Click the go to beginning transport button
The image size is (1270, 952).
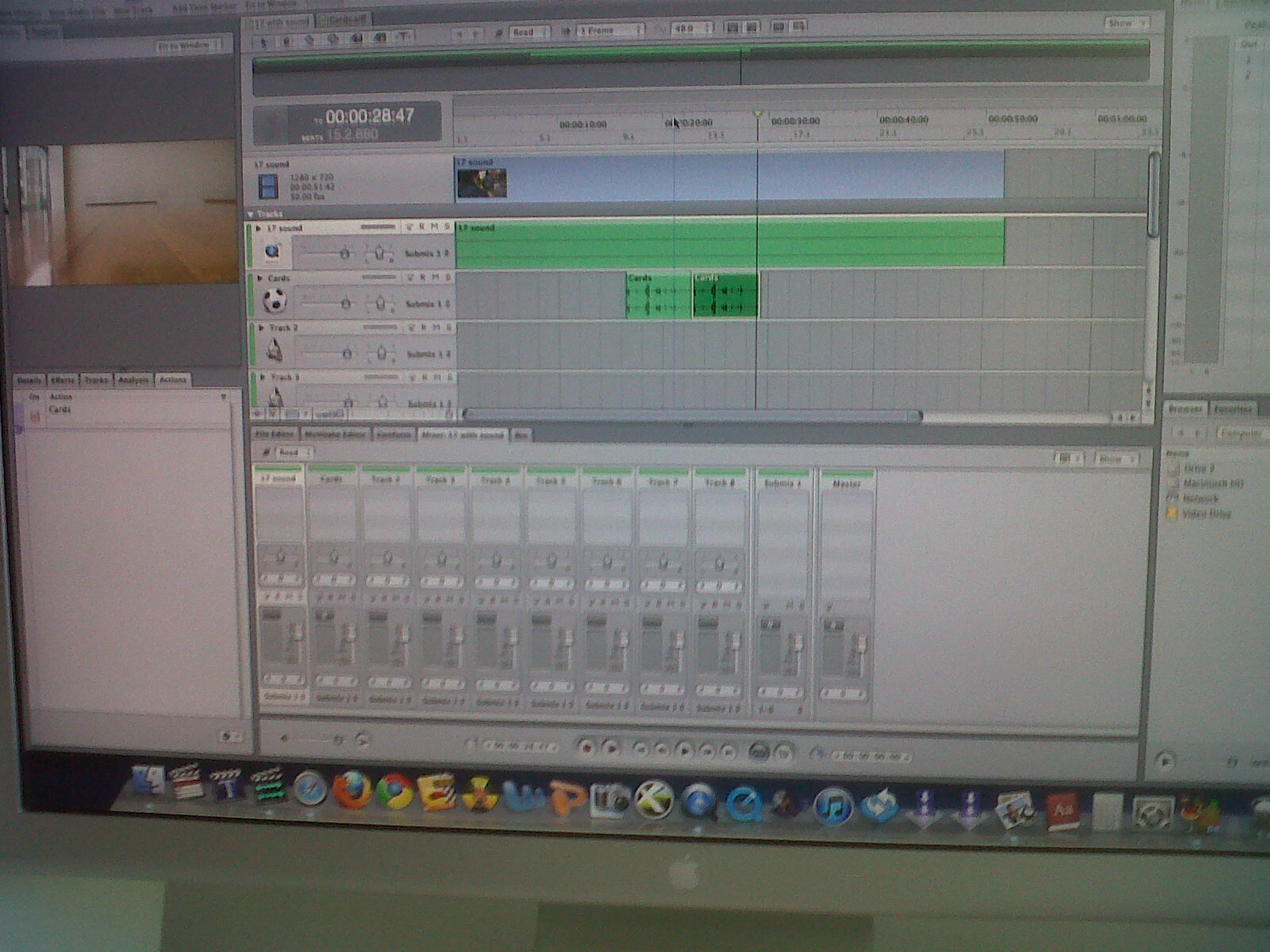click(641, 748)
